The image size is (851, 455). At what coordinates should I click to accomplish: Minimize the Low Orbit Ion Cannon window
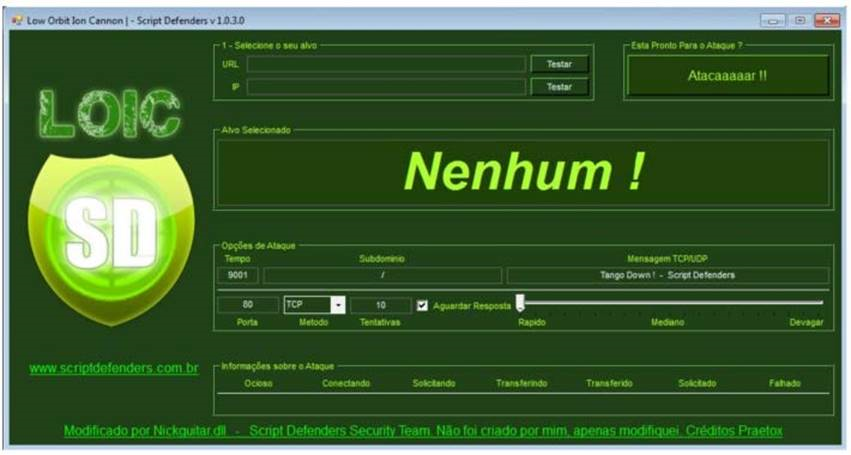pyautogui.click(x=772, y=20)
